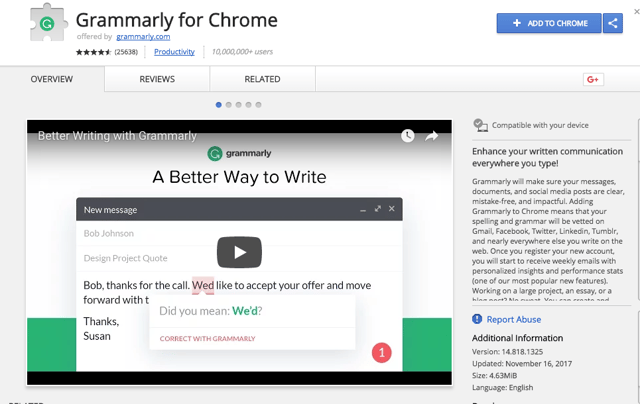Click the Language: English text
The height and width of the screenshot is (404, 640).
(x=502, y=388)
